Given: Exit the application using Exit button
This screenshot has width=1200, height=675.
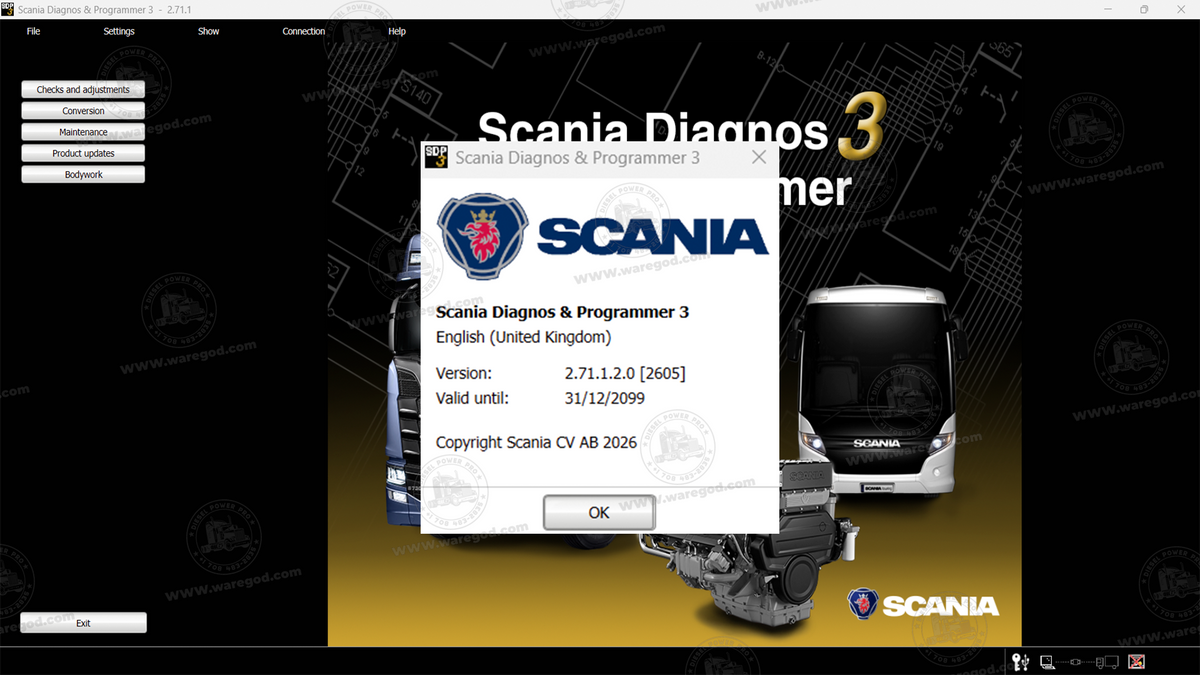Looking at the screenshot, I should [x=83, y=623].
